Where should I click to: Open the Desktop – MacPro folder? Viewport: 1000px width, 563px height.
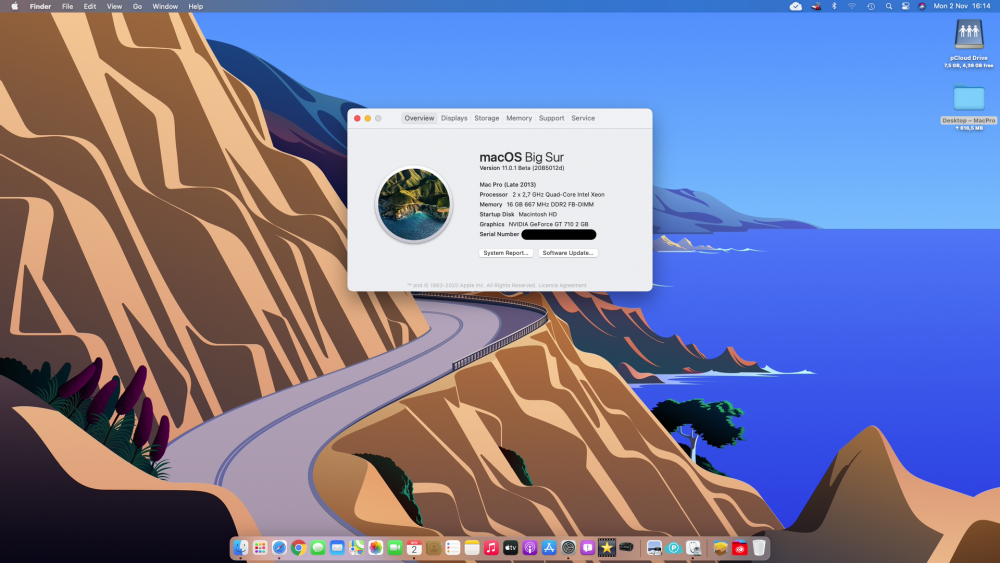pyautogui.click(x=969, y=98)
